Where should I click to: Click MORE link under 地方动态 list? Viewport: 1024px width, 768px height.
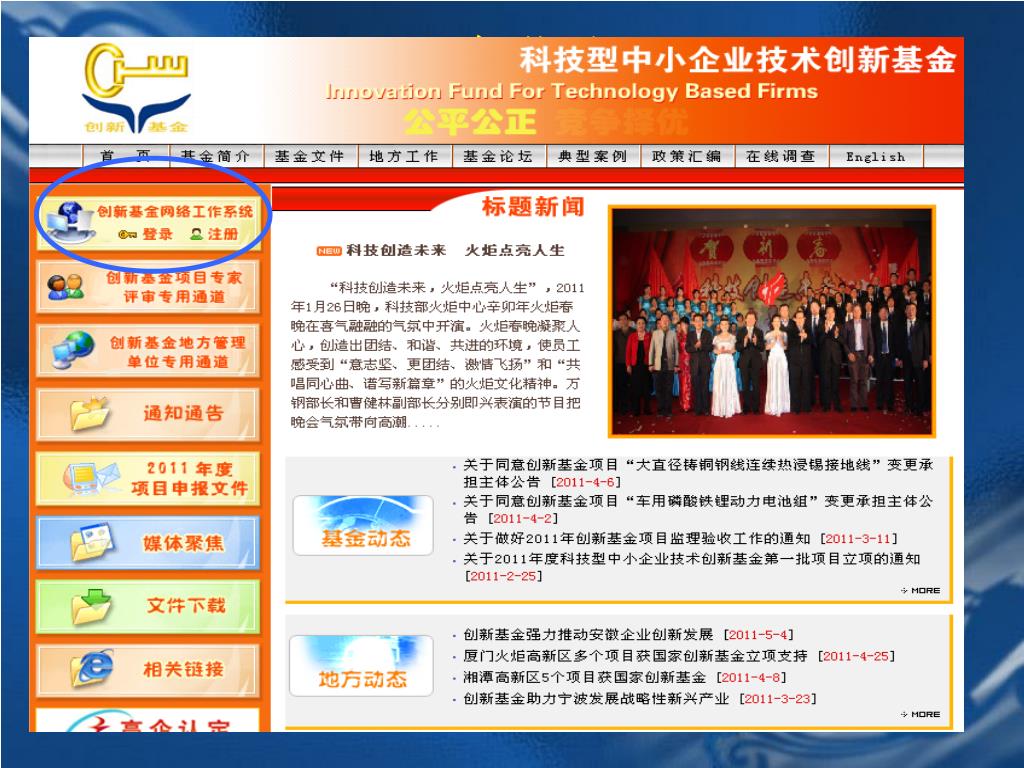[921, 714]
